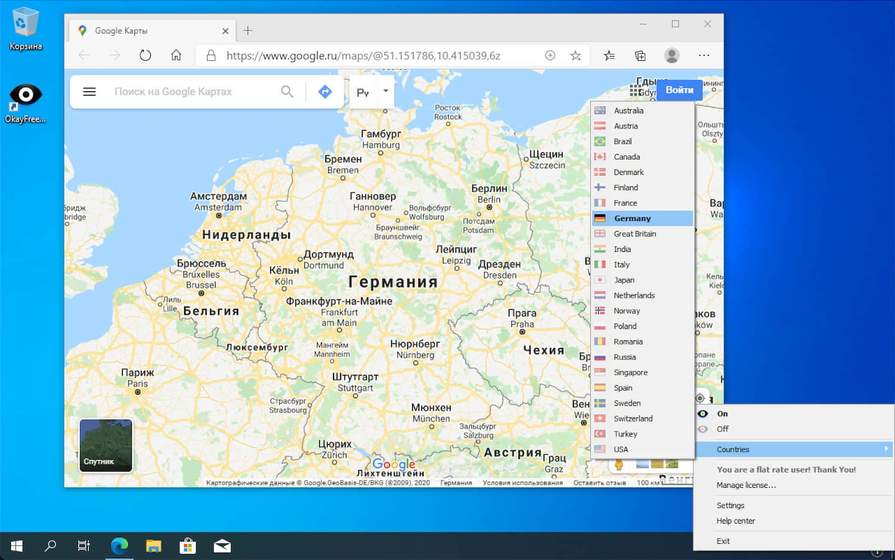Select Switzerland server
The height and width of the screenshot is (560, 895).
click(x=643, y=419)
